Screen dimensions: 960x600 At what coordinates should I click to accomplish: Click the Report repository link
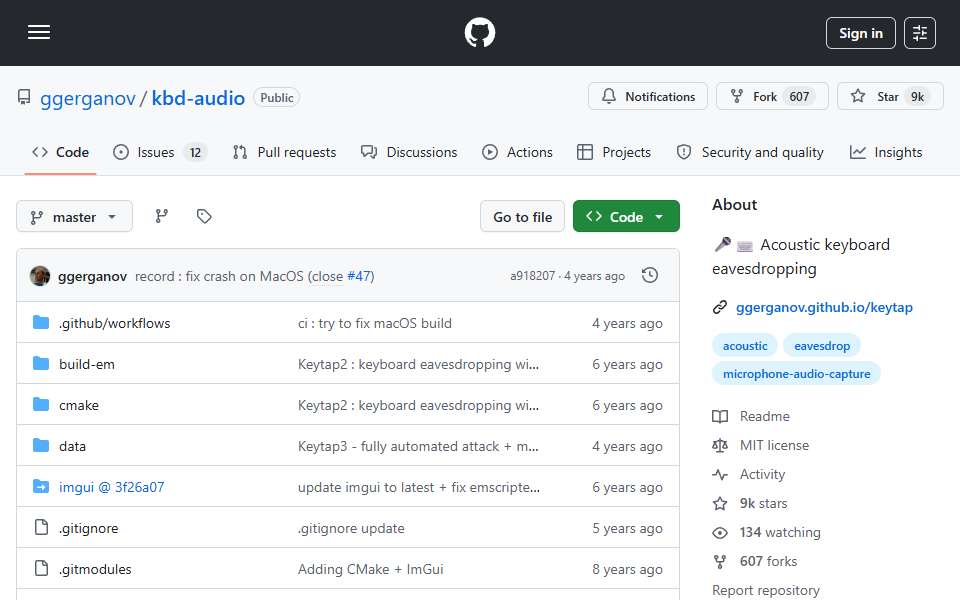(765, 590)
